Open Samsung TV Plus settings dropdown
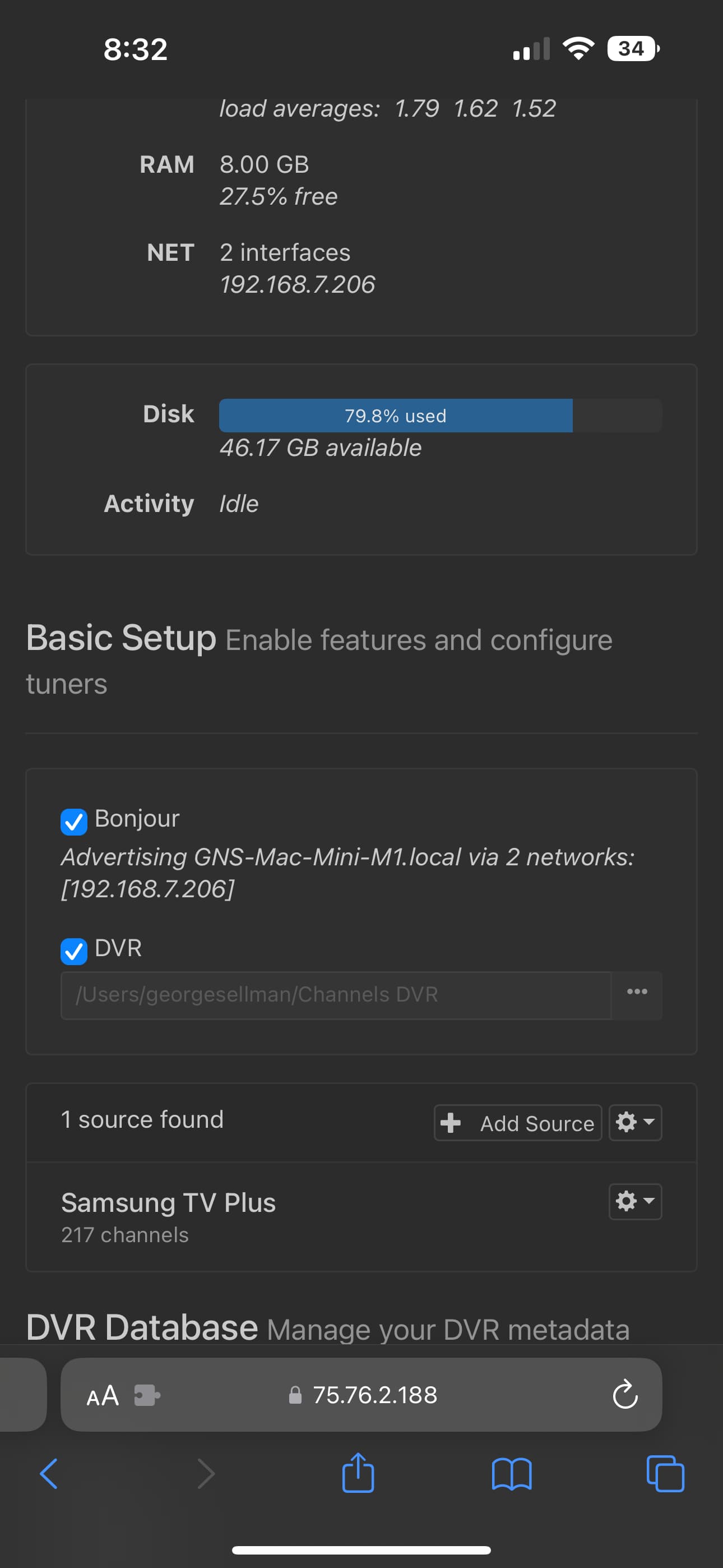Viewport: 723px width, 1568px height. (x=635, y=1201)
